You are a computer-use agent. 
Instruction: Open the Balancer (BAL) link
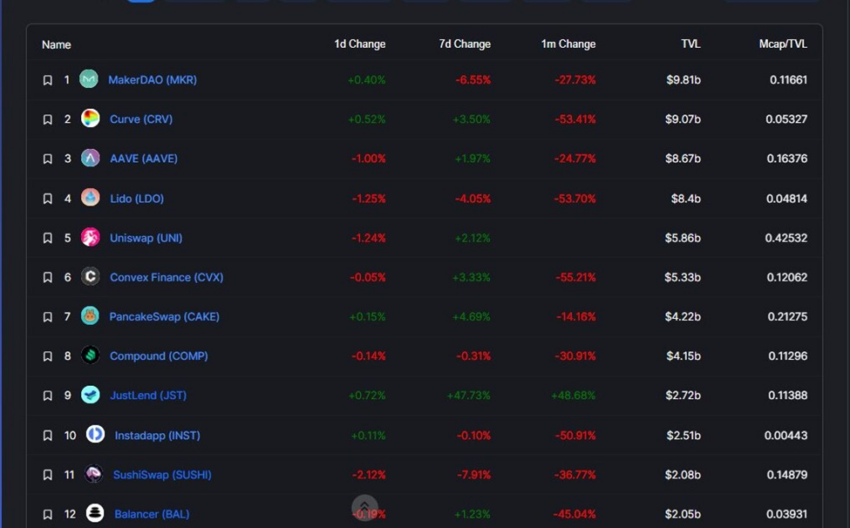click(152, 514)
